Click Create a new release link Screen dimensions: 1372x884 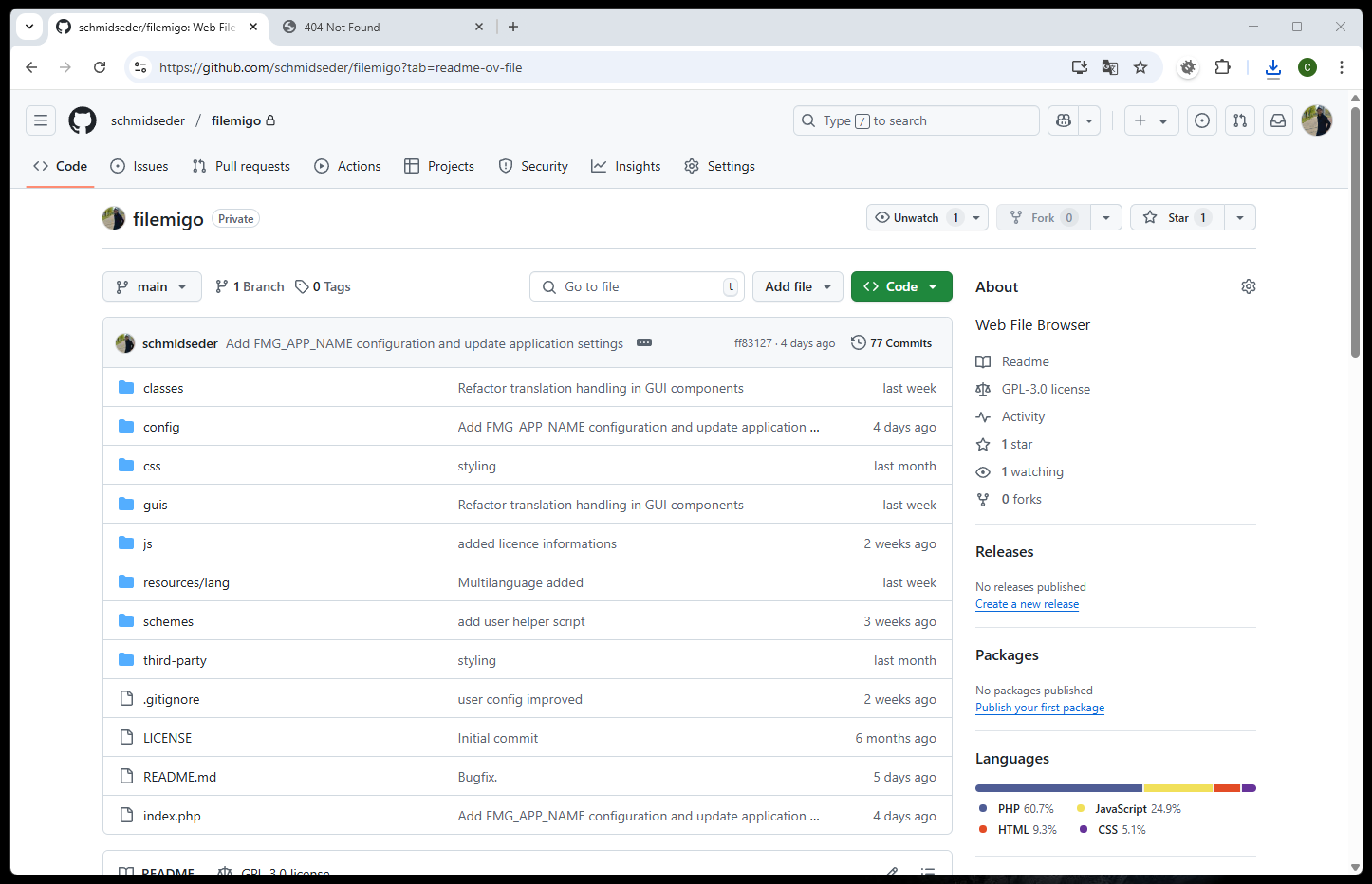[x=1027, y=604]
